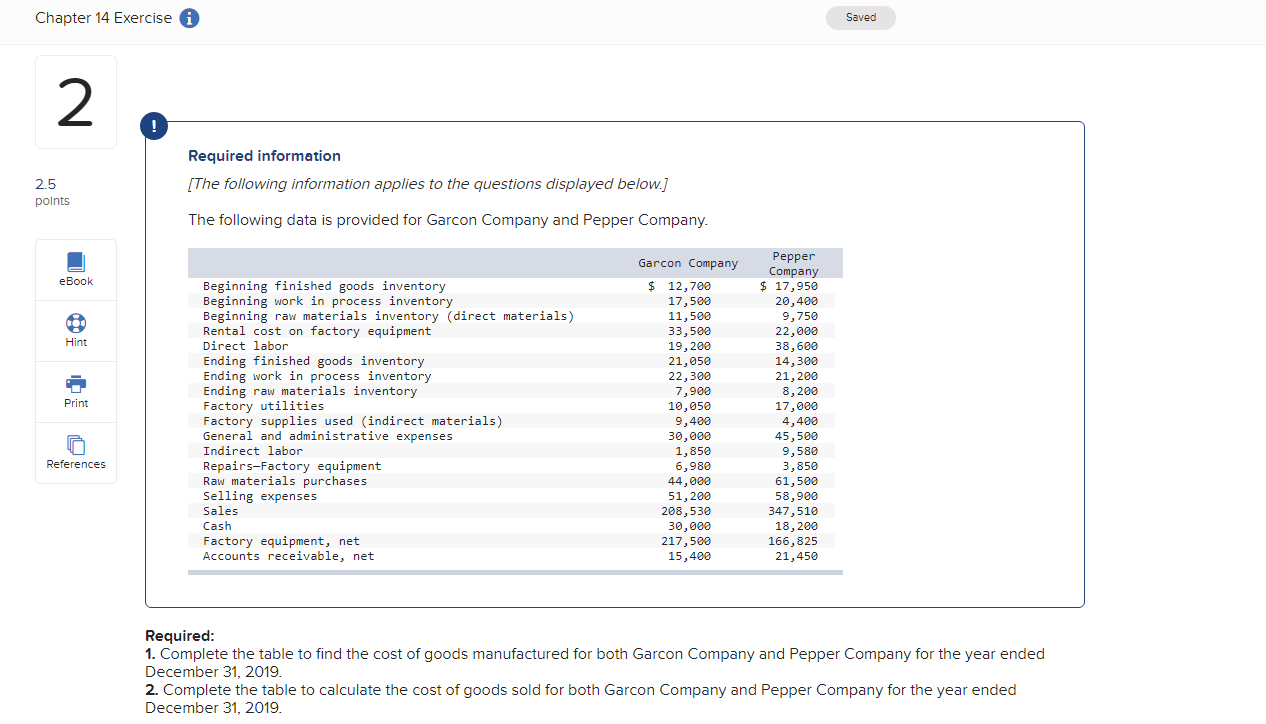Select the Beginning raw materials inventory row
Screen dimensions: 1266x724
pyautogui.click(x=515, y=316)
